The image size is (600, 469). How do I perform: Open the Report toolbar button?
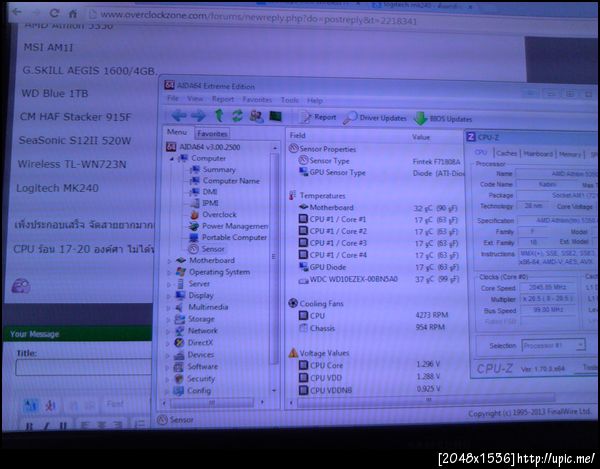tap(318, 117)
